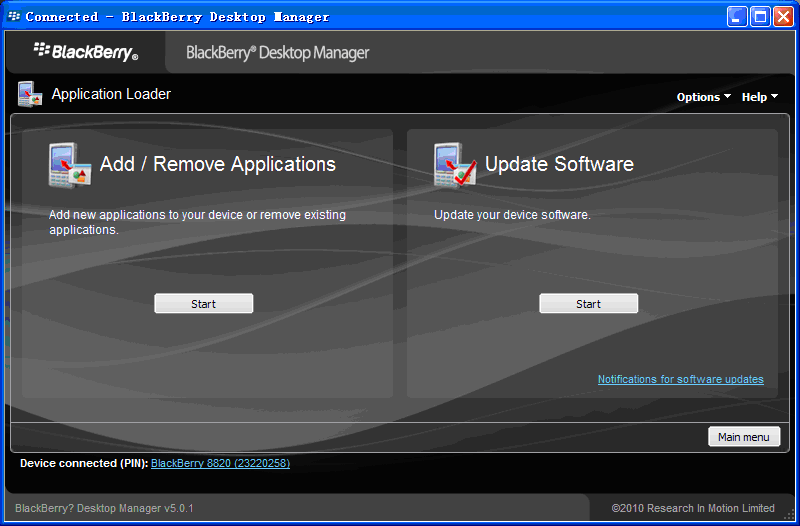Click the Update Software checkmark icon
The width and height of the screenshot is (800, 526).
[455, 165]
